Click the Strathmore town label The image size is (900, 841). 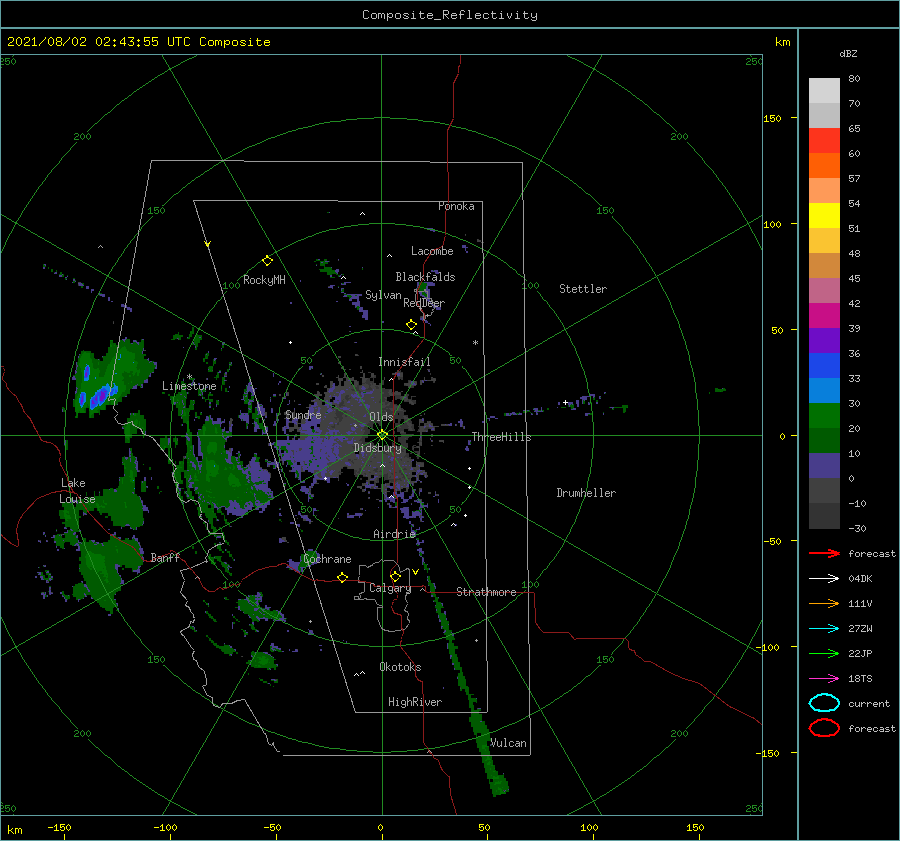(486, 592)
